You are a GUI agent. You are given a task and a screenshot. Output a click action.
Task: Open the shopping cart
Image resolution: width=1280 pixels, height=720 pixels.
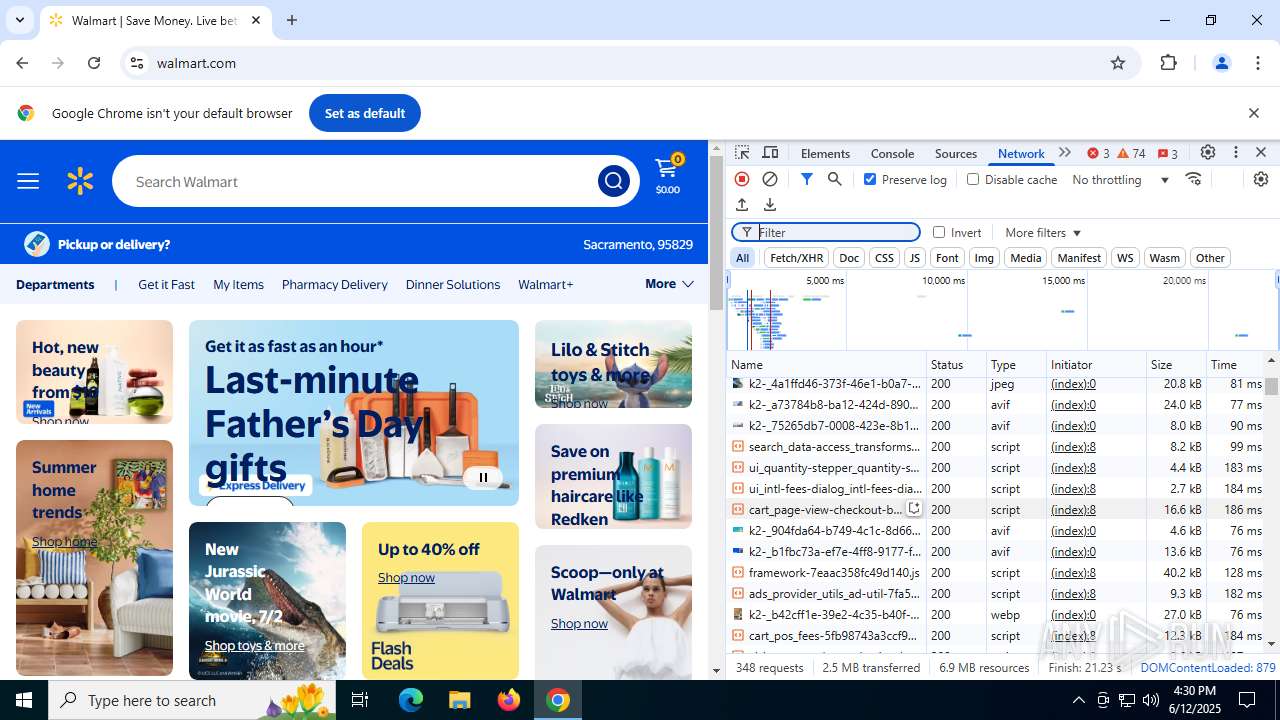(668, 175)
